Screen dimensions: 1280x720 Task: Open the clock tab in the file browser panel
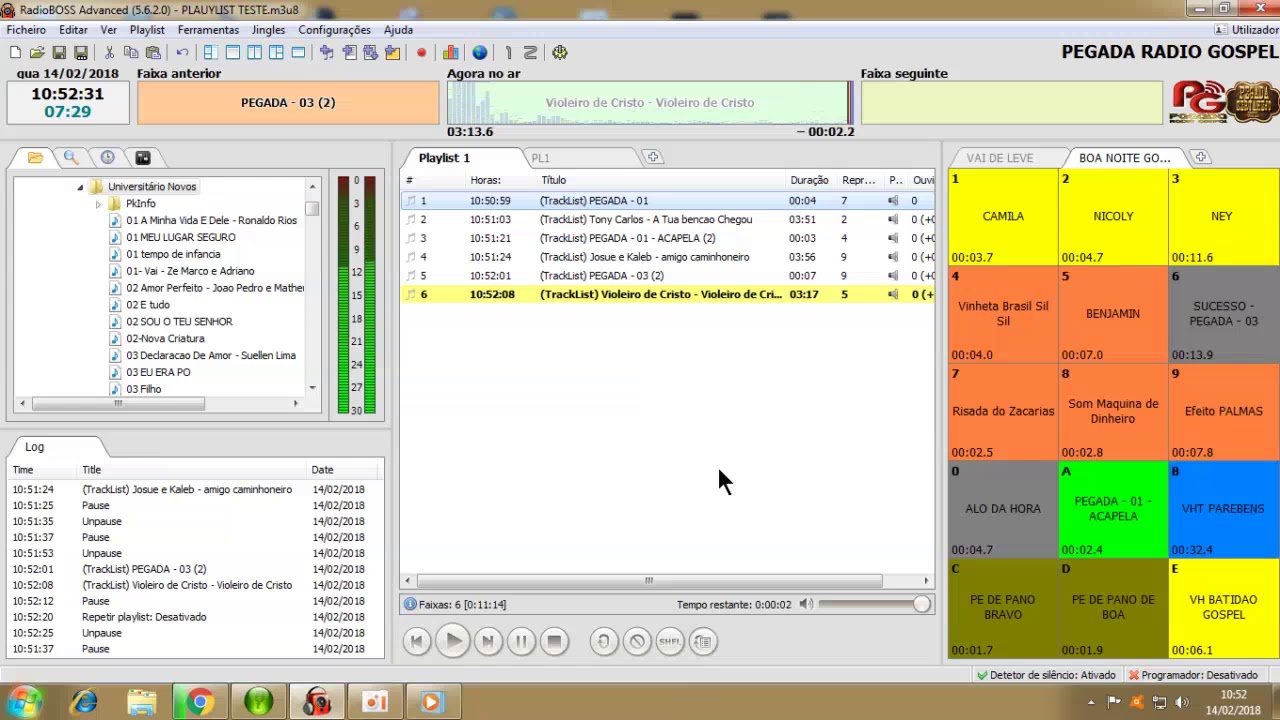tap(107, 158)
